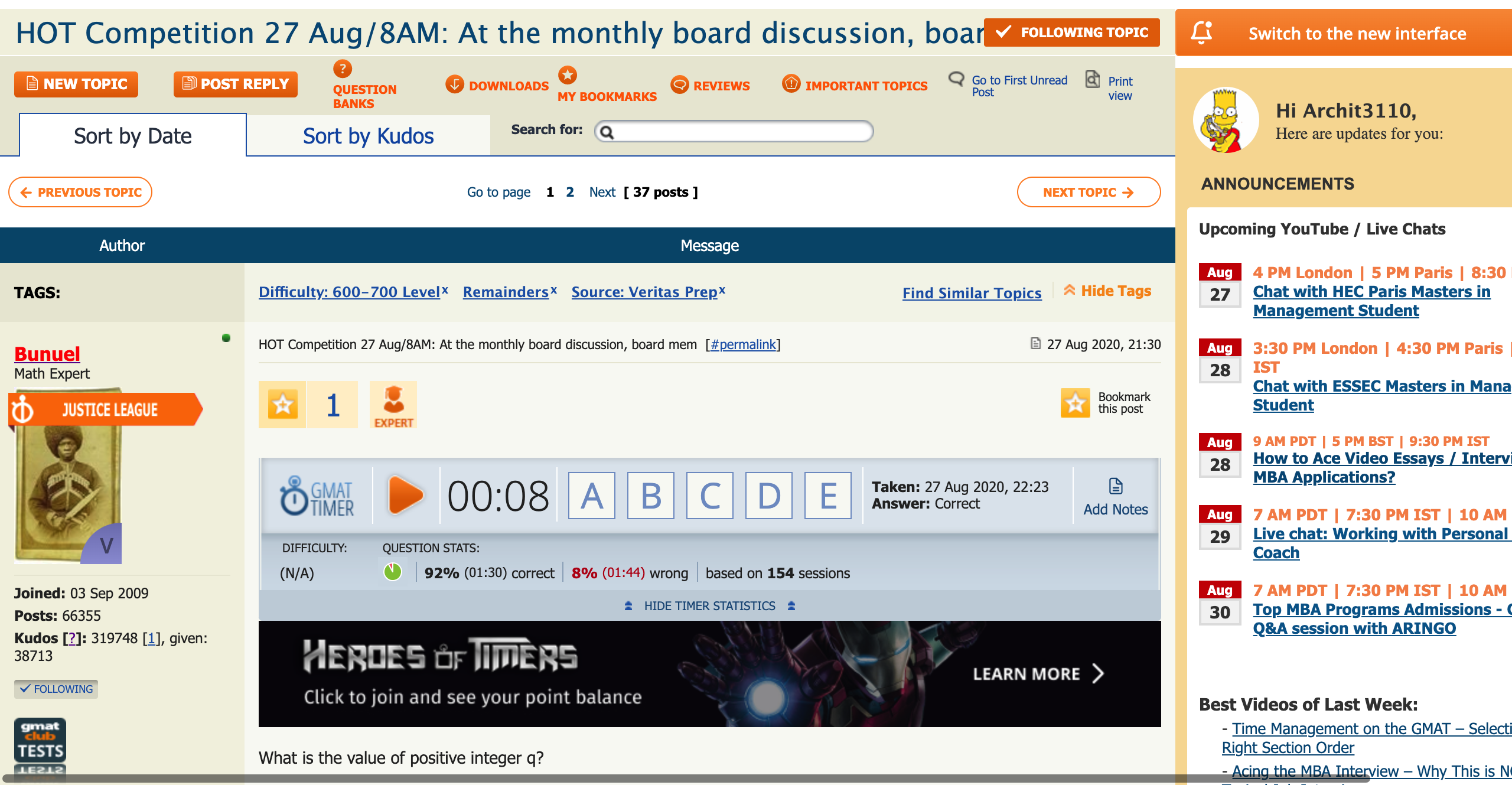This screenshot has height=785, width=1512.
Task: Unfollow topic via Following Topic button
Action: coord(1071,32)
